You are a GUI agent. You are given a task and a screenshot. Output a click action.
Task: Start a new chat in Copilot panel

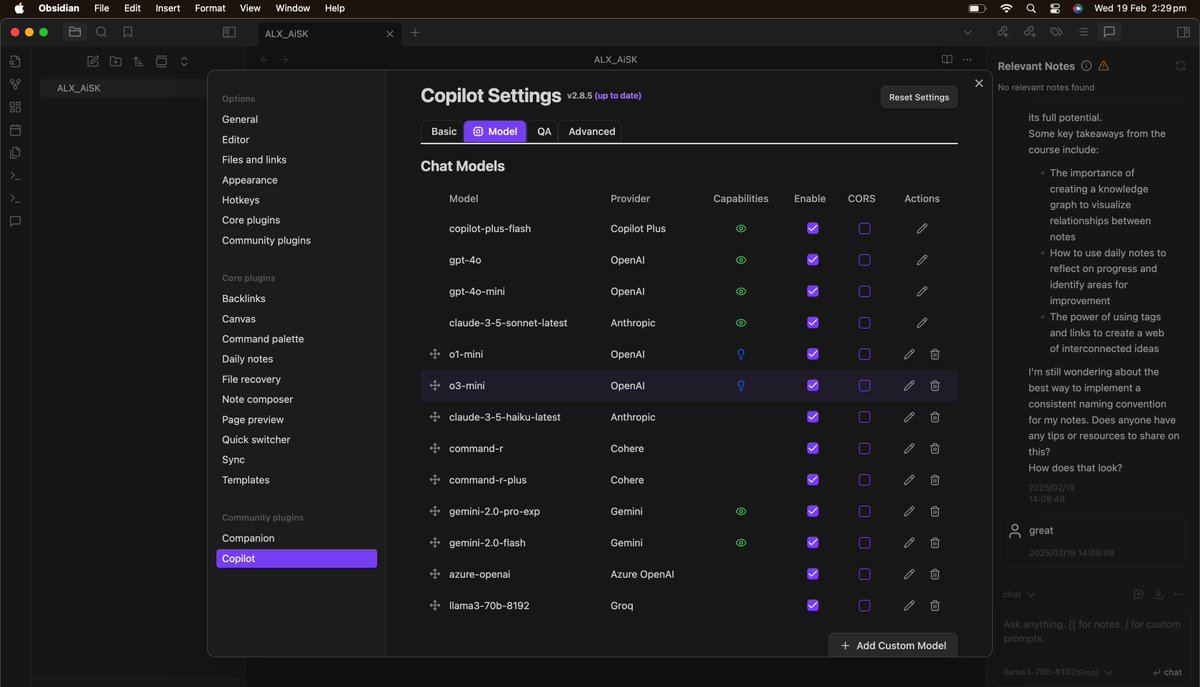click(x=1138, y=594)
